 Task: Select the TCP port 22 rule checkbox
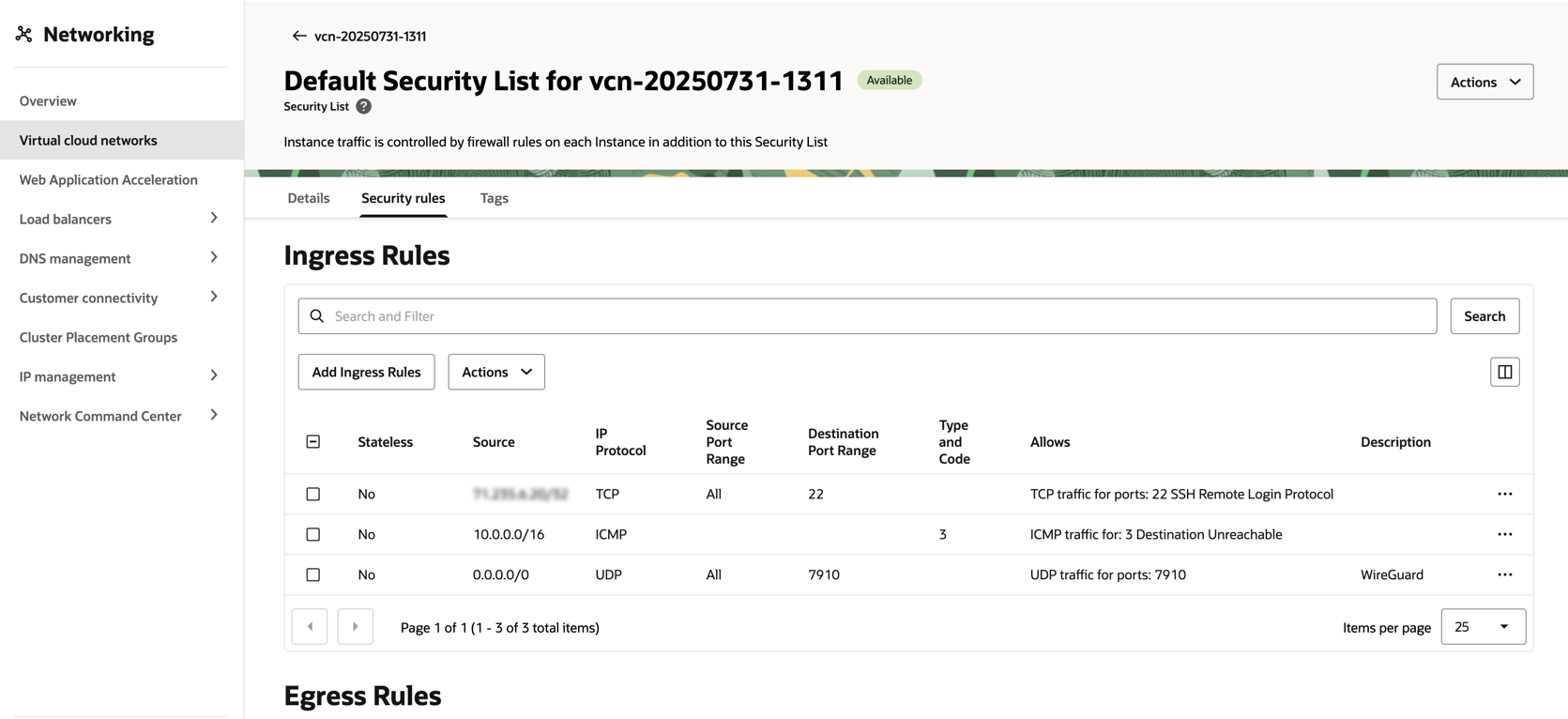pyautogui.click(x=313, y=494)
